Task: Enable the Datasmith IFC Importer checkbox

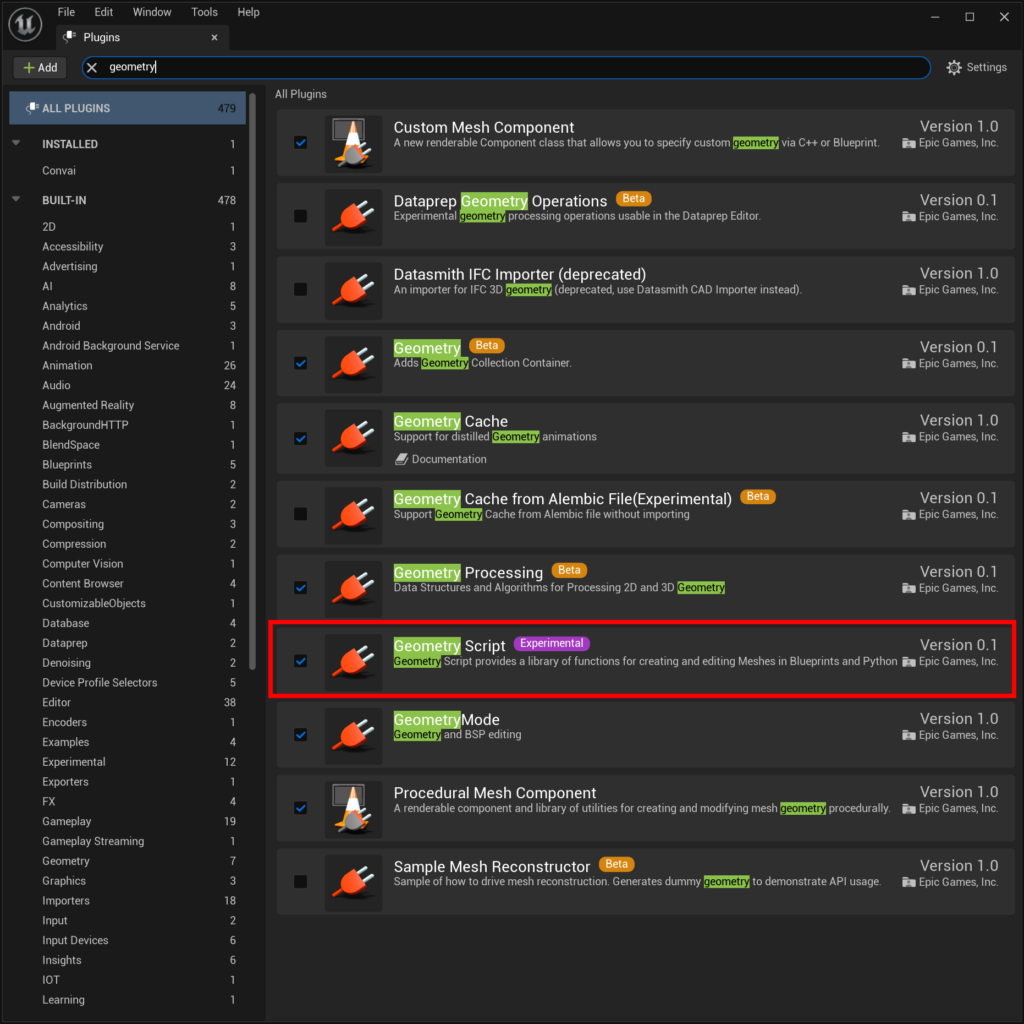Action: [300, 289]
